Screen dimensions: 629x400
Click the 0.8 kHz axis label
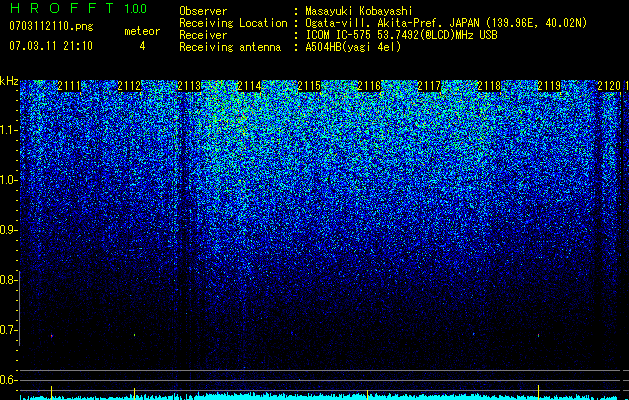[7, 280]
